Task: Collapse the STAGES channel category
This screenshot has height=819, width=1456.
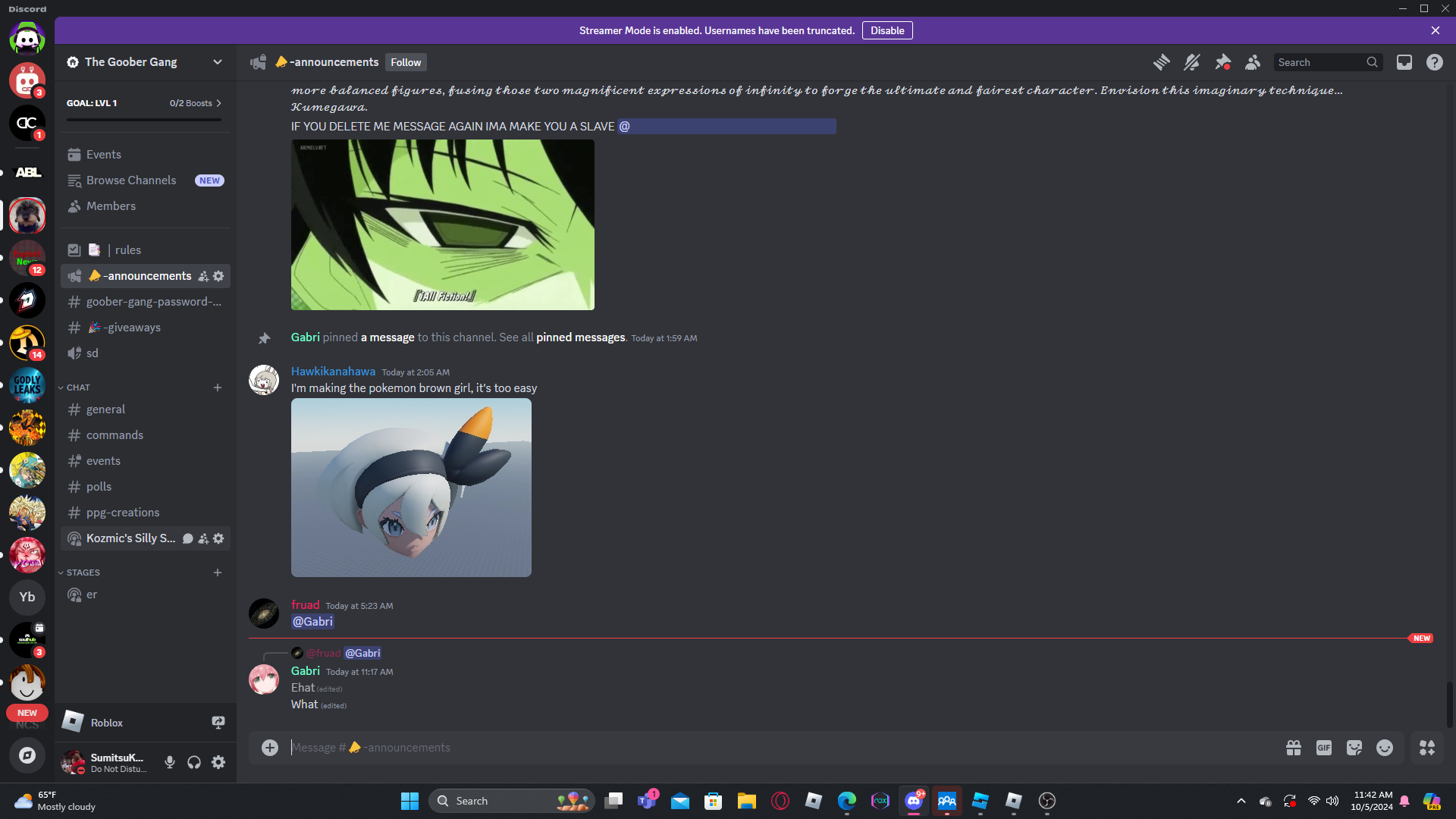Action: [83, 573]
